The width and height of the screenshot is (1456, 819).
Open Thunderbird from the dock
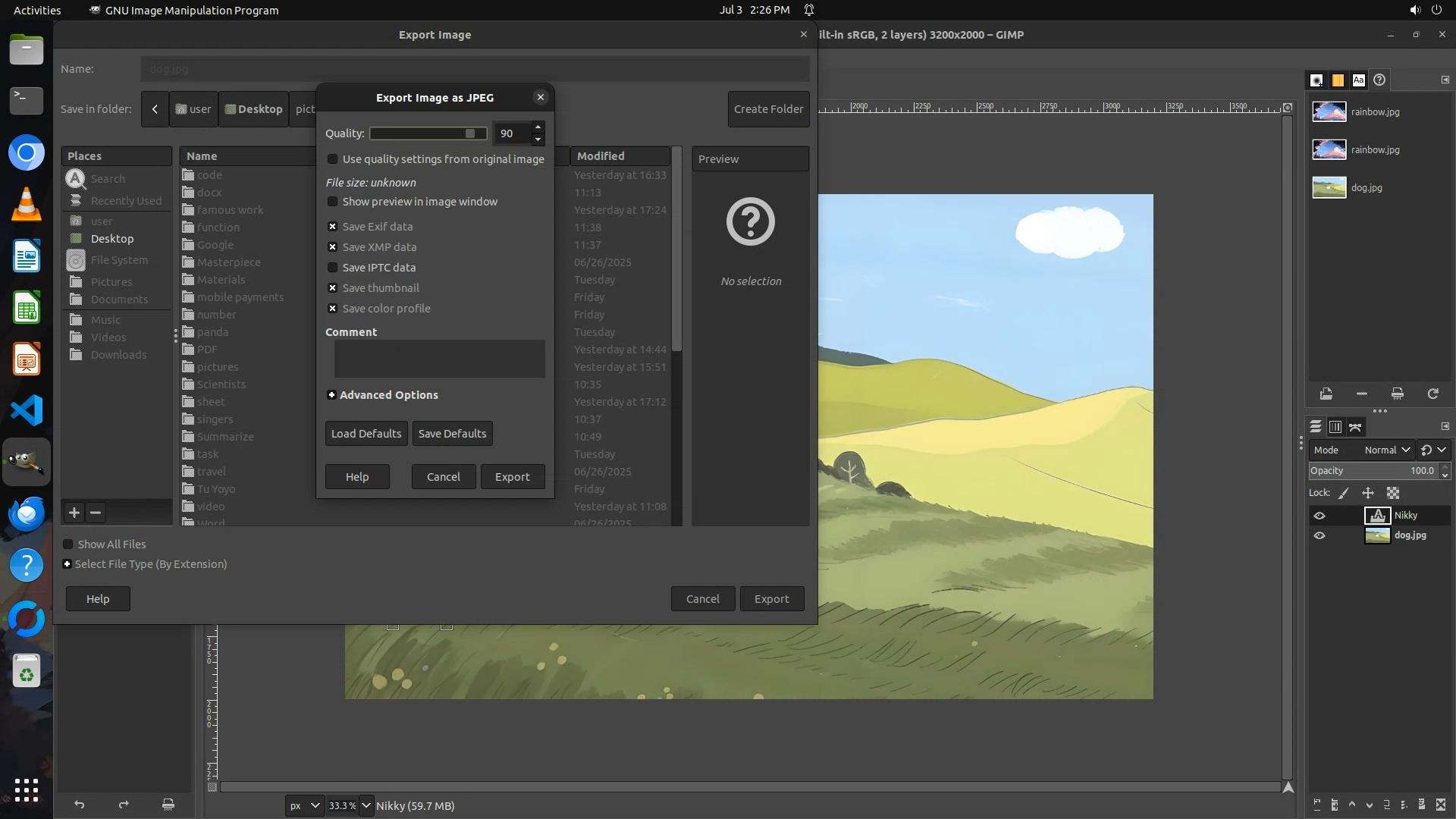point(27,513)
